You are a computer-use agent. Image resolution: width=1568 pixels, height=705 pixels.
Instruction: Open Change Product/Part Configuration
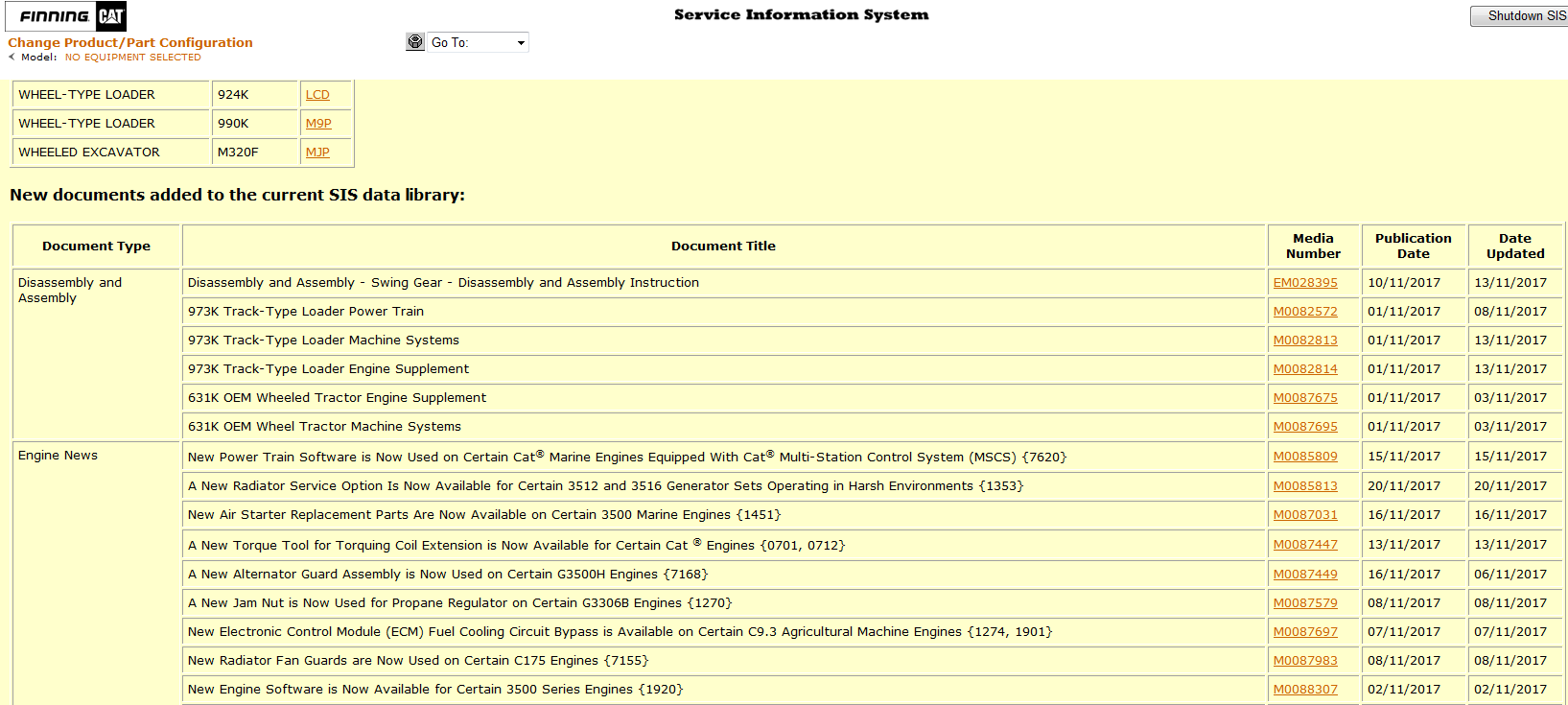coord(130,42)
